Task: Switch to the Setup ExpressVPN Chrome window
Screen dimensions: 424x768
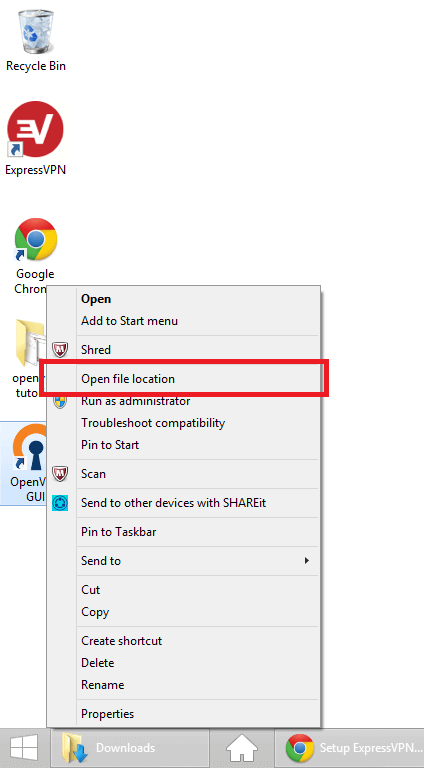Action: (350, 748)
